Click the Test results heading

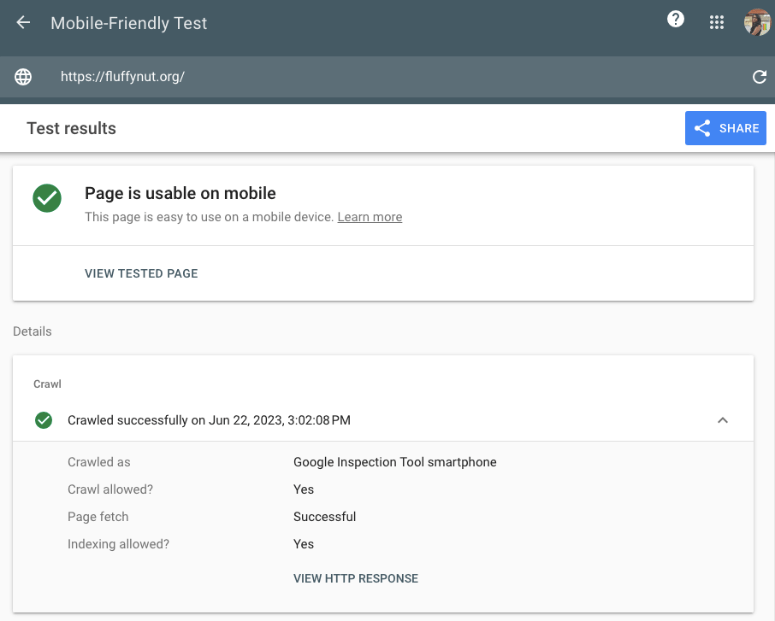click(71, 129)
